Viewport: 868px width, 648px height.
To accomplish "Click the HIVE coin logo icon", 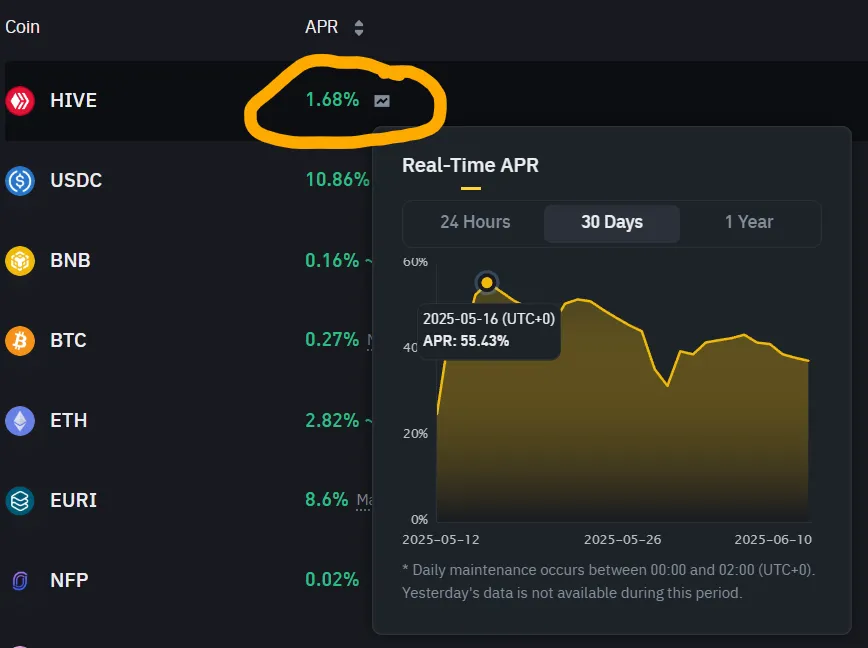I will coord(20,101).
